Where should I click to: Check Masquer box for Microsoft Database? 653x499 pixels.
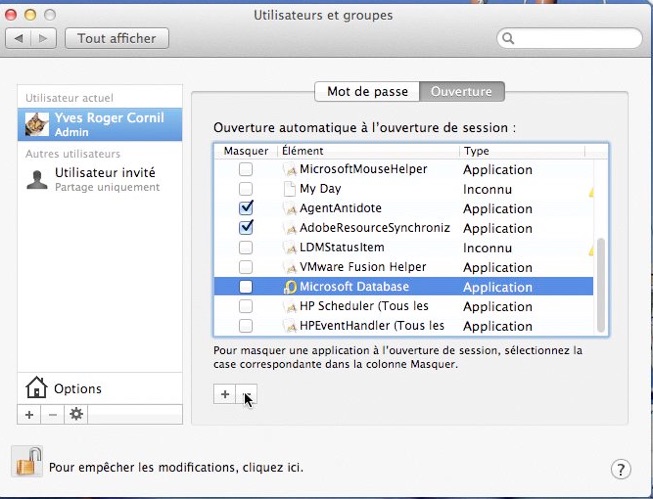(246, 287)
